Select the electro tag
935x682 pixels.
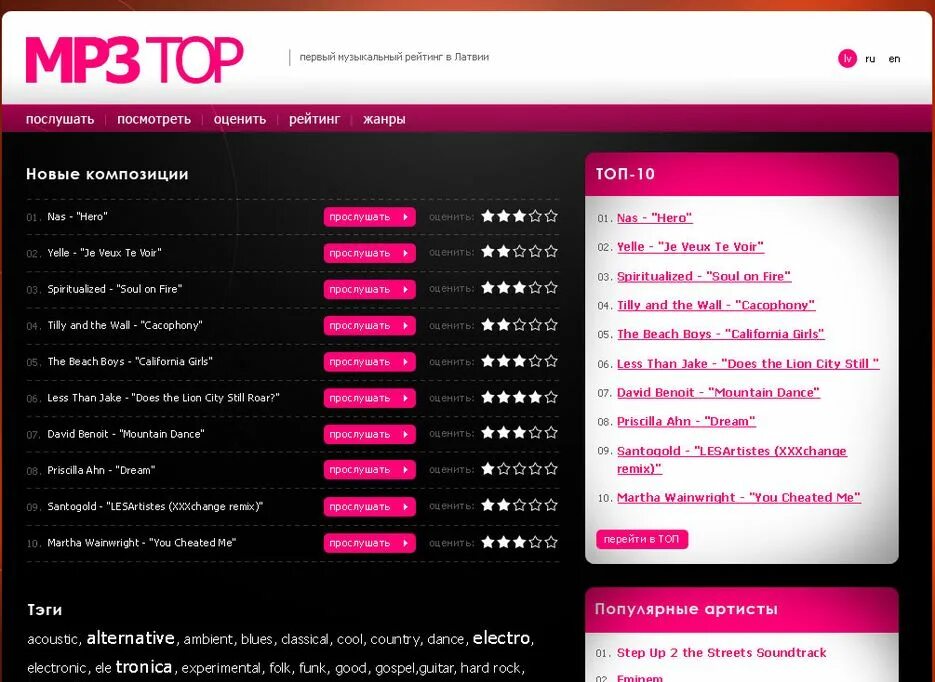tap(501, 638)
